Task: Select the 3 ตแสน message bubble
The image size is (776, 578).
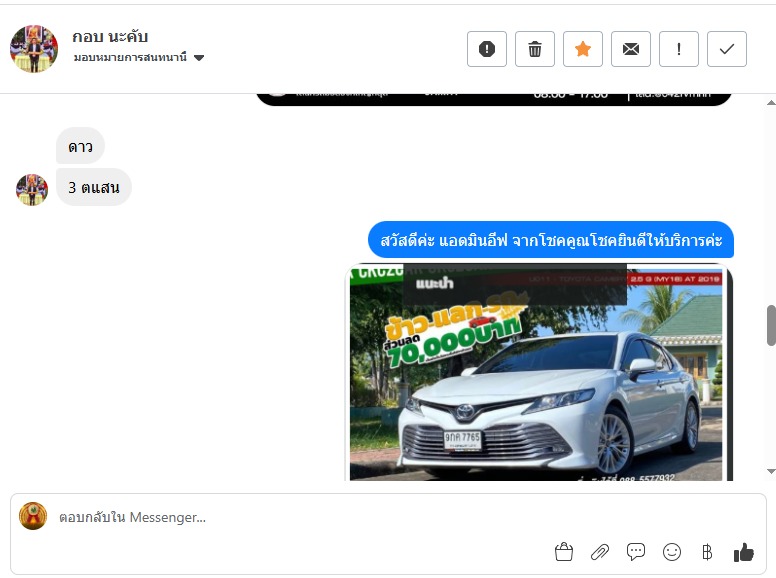Action: (94, 187)
